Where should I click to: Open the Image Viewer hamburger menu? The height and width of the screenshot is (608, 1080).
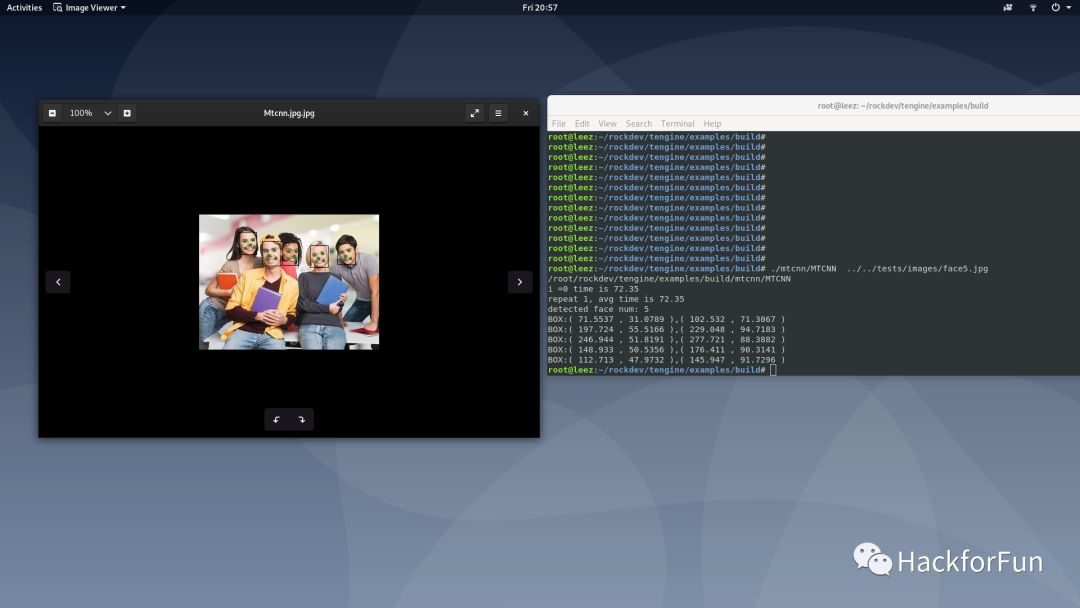(498, 113)
